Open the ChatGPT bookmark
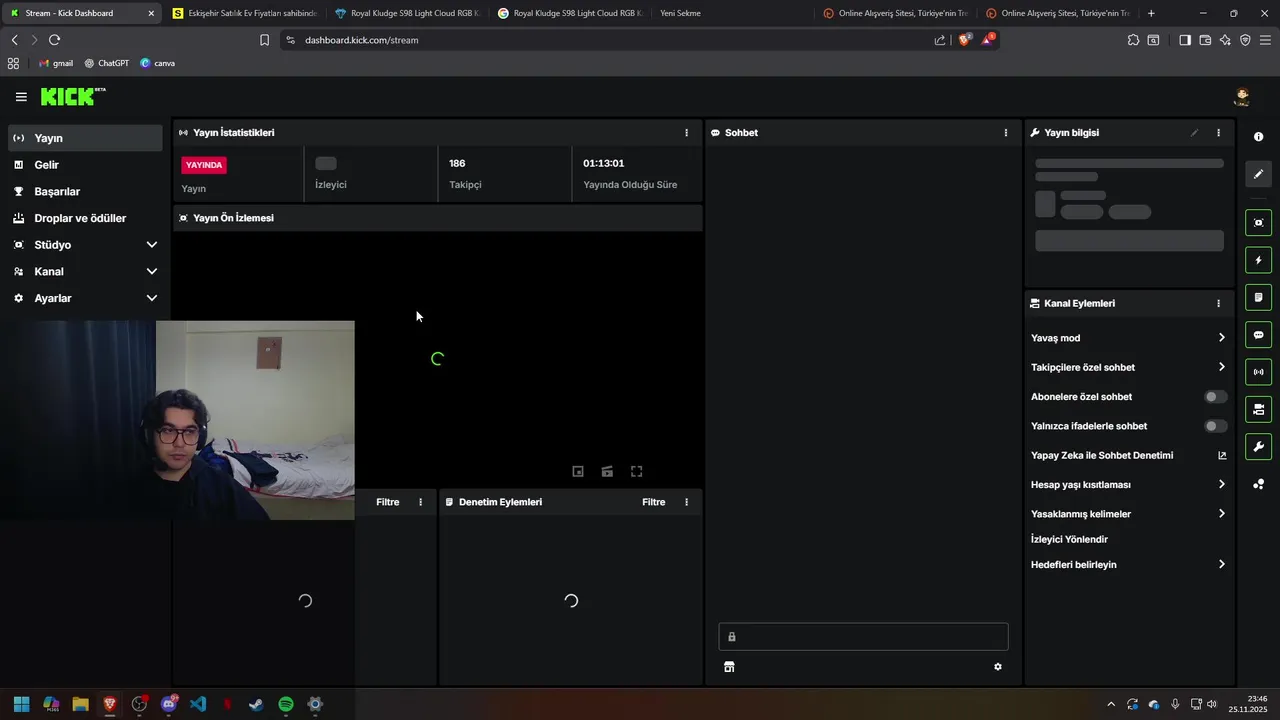The height and width of the screenshot is (720, 1280). click(x=106, y=63)
